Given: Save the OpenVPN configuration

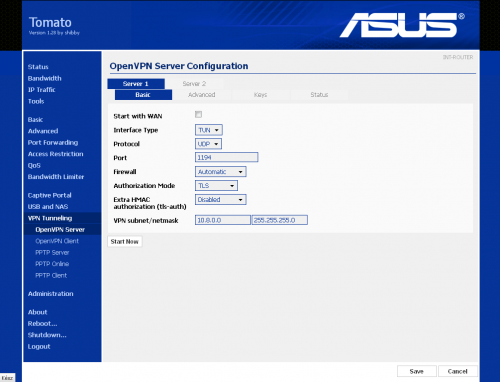Looking at the screenshot, I should pyautogui.click(x=417, y=371).
